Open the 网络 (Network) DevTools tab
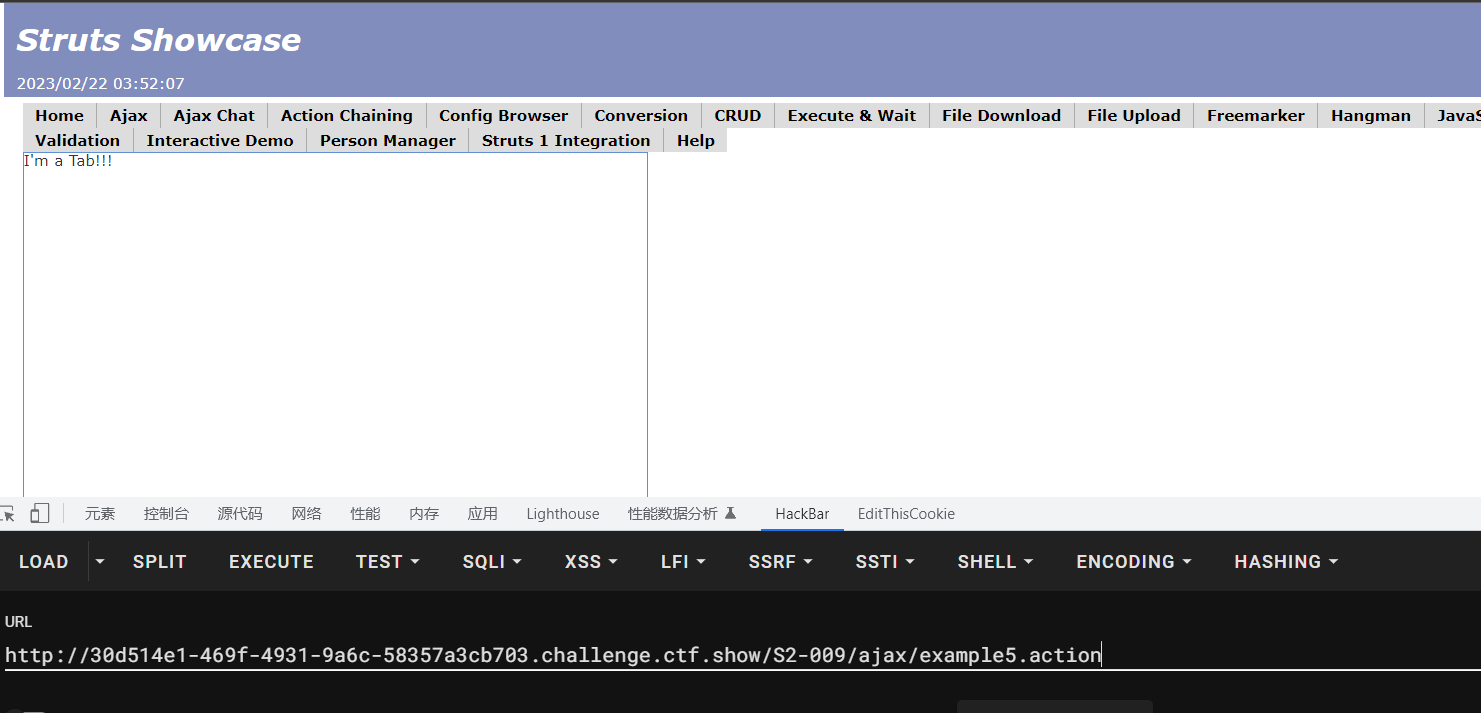The width and height of the screenshot is (1481, 713). pos(306,514)
